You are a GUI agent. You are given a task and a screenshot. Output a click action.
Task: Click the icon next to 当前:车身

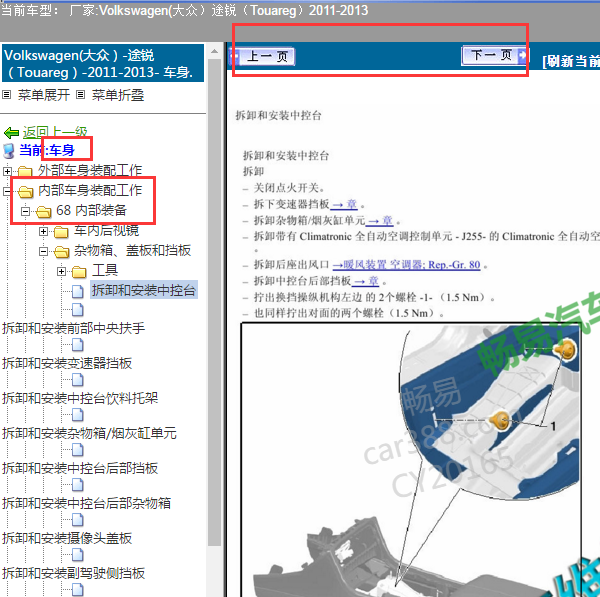(9, 150)
